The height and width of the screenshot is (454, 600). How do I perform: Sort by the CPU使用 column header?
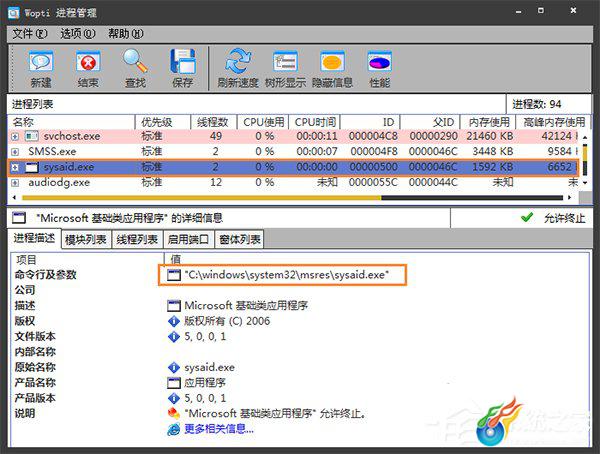pyautogui.click(x=263, y=122)
